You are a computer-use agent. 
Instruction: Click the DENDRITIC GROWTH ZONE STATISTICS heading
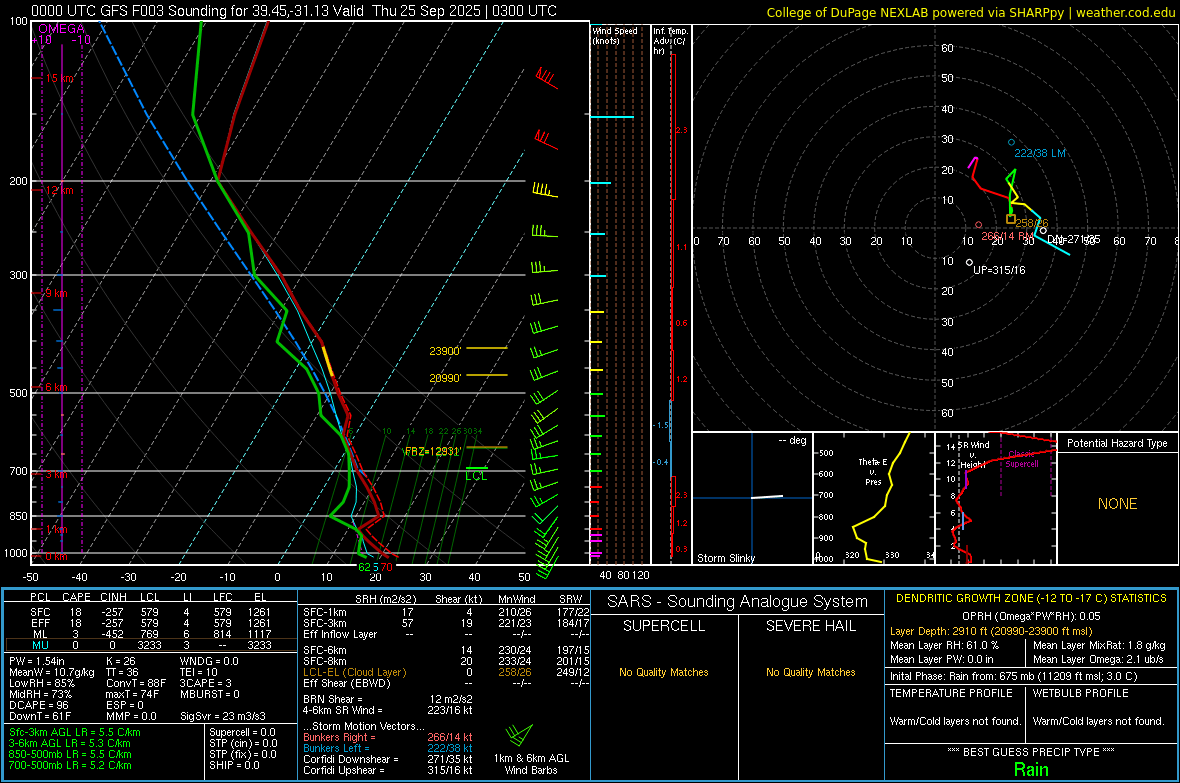click(1031, 599)
